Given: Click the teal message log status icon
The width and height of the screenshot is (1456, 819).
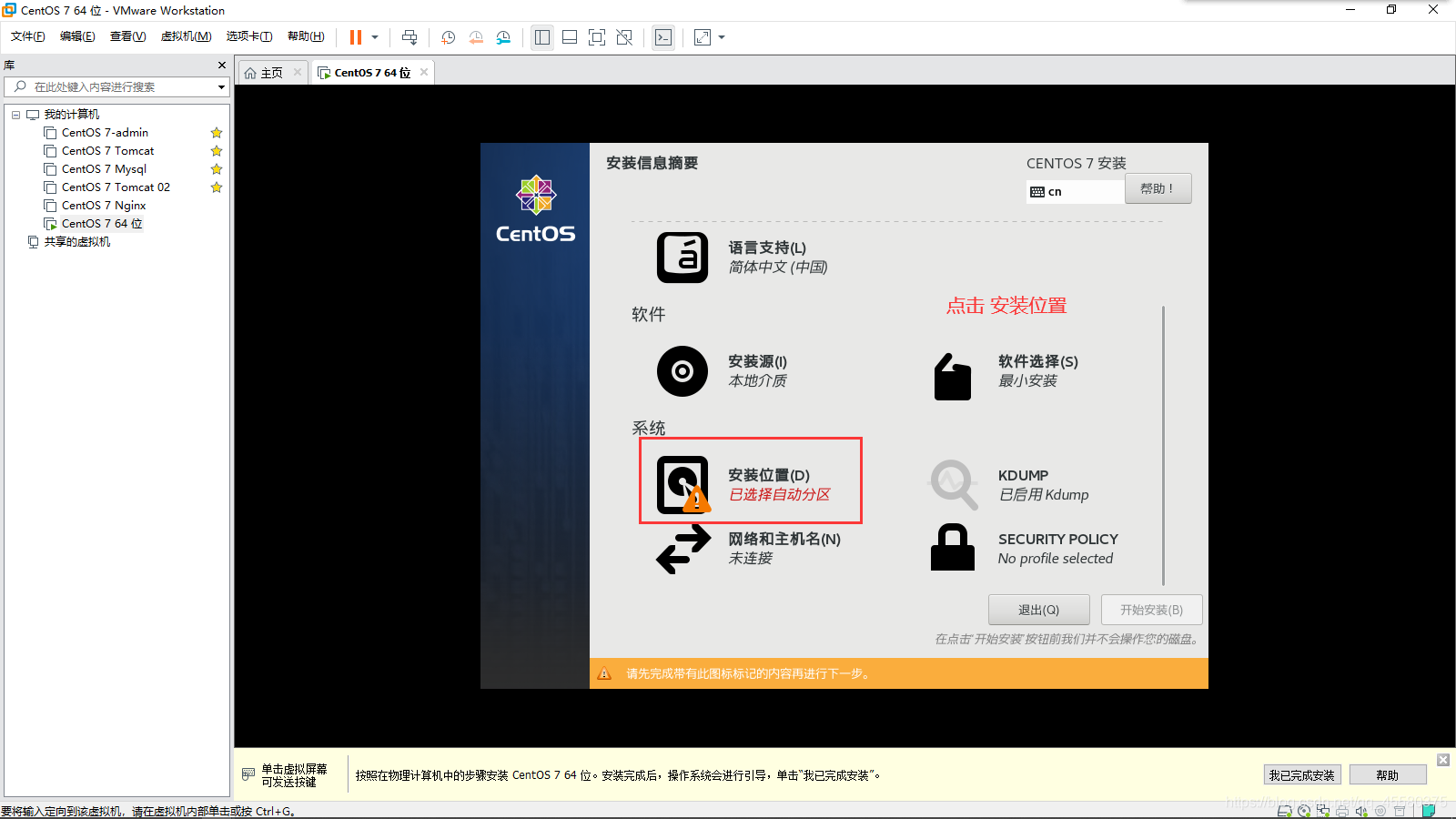Looking at the screenshot, I should [1428, 811].
